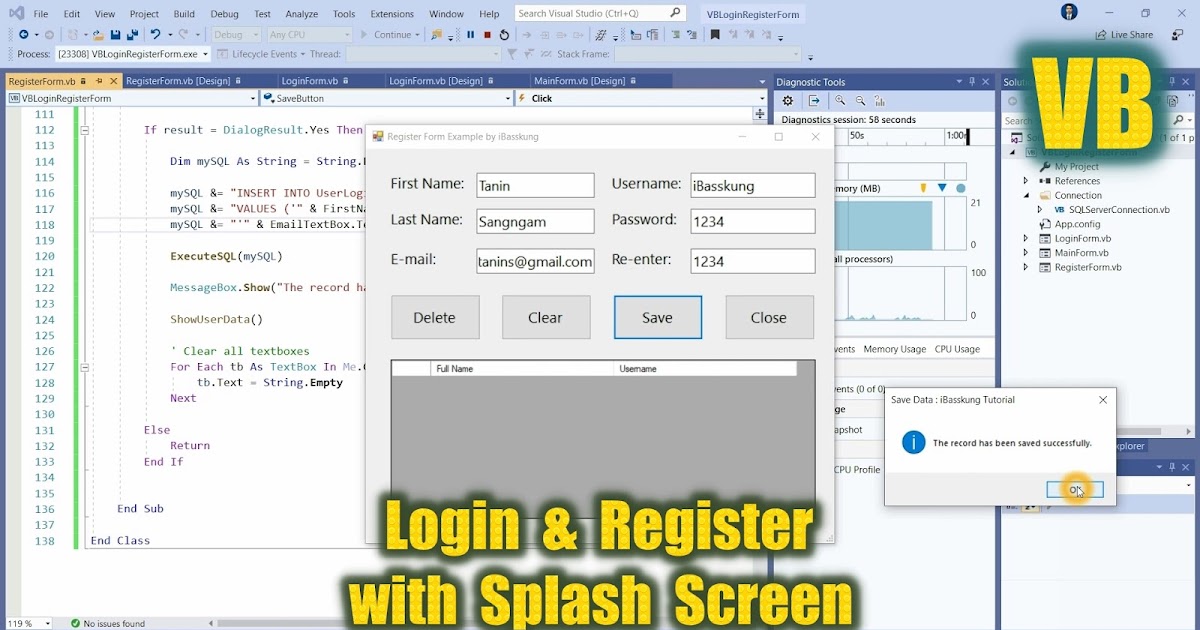Click the E-mail text field on the form
The image size is (1200, 630).
pyautogui.click(x=535, y=261)
